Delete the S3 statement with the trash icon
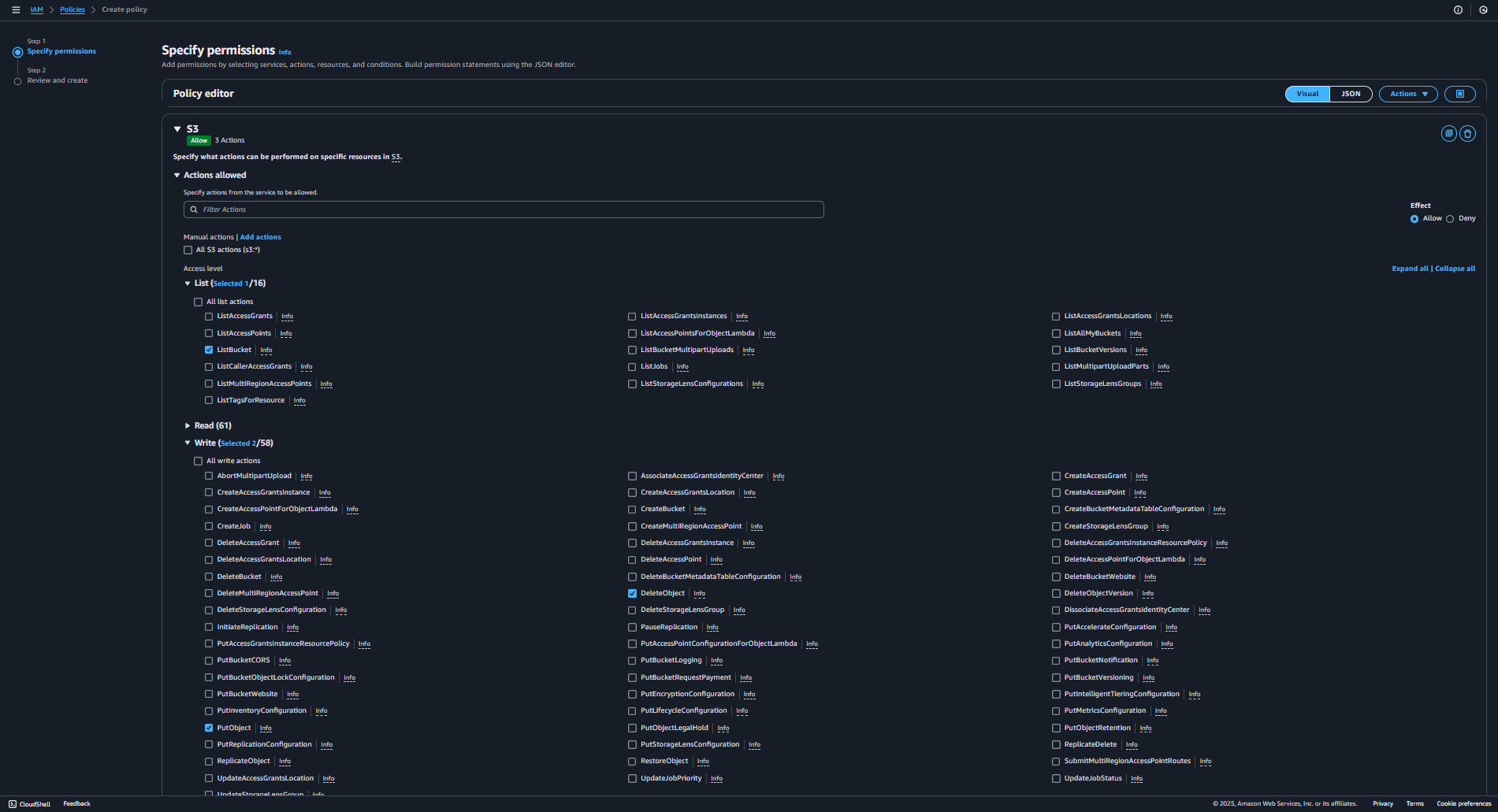 pyautogui.click(x=1467, y=133)
